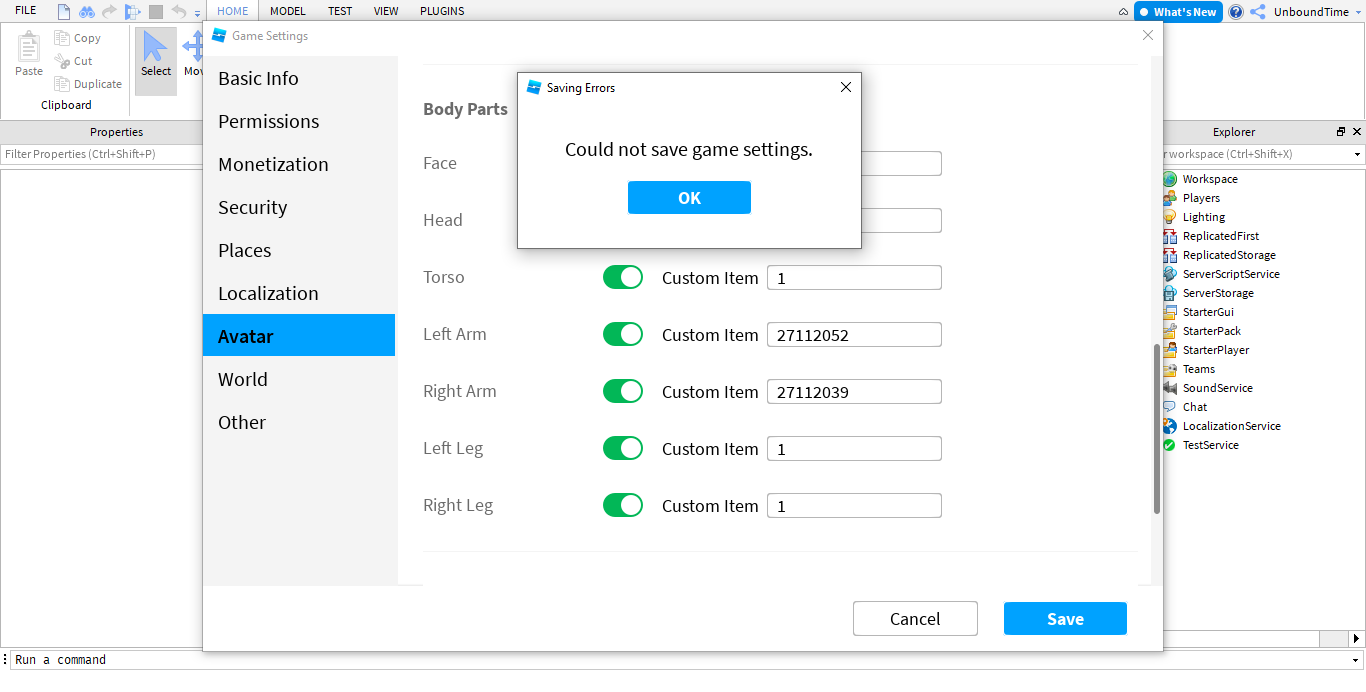Click the Select arrow tool
The image size is (1366, 692).
tap(156, 55)
